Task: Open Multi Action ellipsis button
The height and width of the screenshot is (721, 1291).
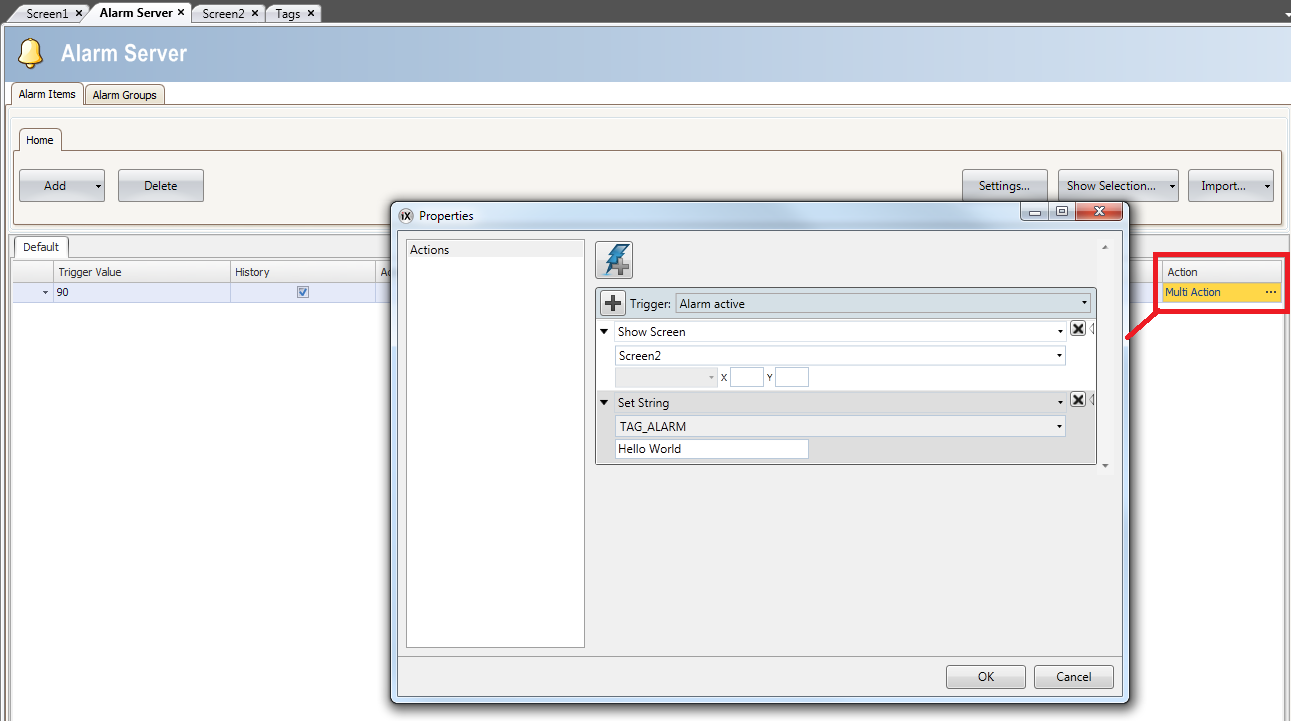Action: tap(1271, 292)
